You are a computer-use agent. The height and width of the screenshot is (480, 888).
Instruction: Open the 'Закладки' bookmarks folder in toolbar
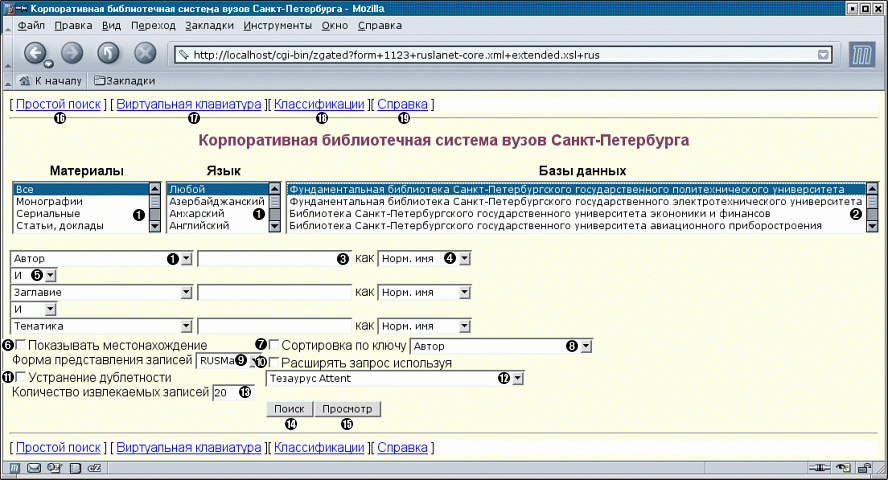125,81
